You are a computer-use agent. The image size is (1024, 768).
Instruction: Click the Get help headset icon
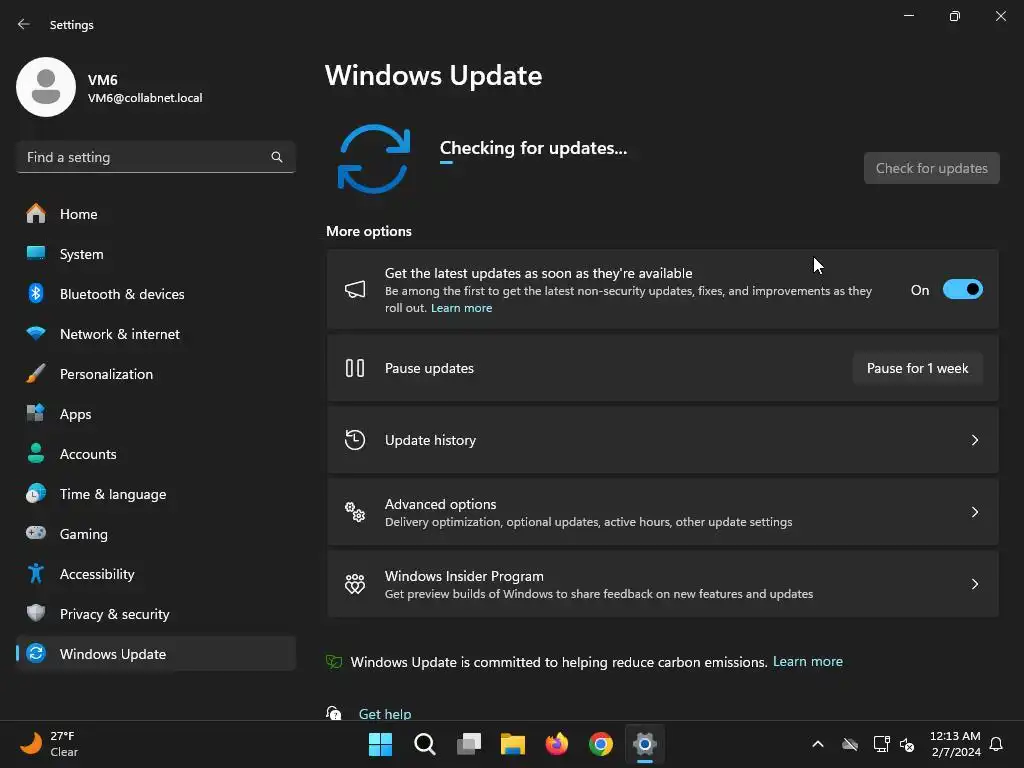pos(334,712)
